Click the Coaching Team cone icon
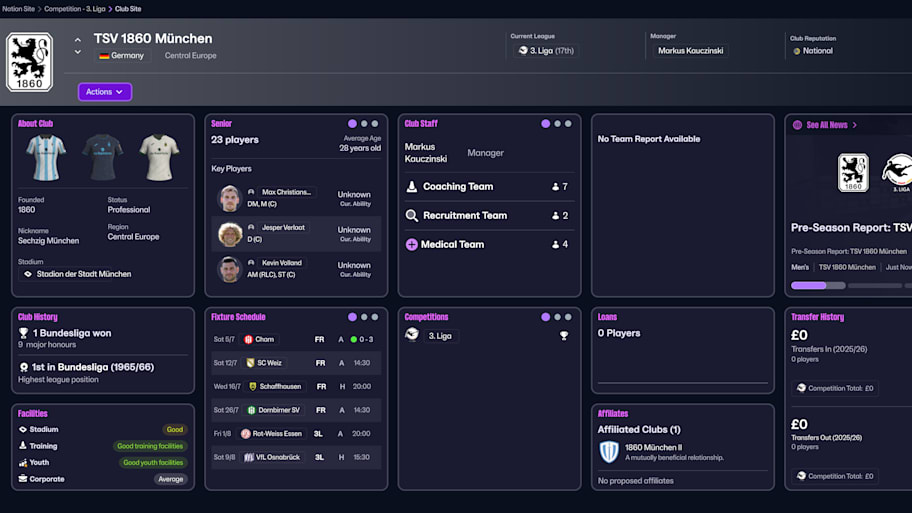Image resolution: width=912 pixels, height=513 pixels. click(x=411, y=187)
